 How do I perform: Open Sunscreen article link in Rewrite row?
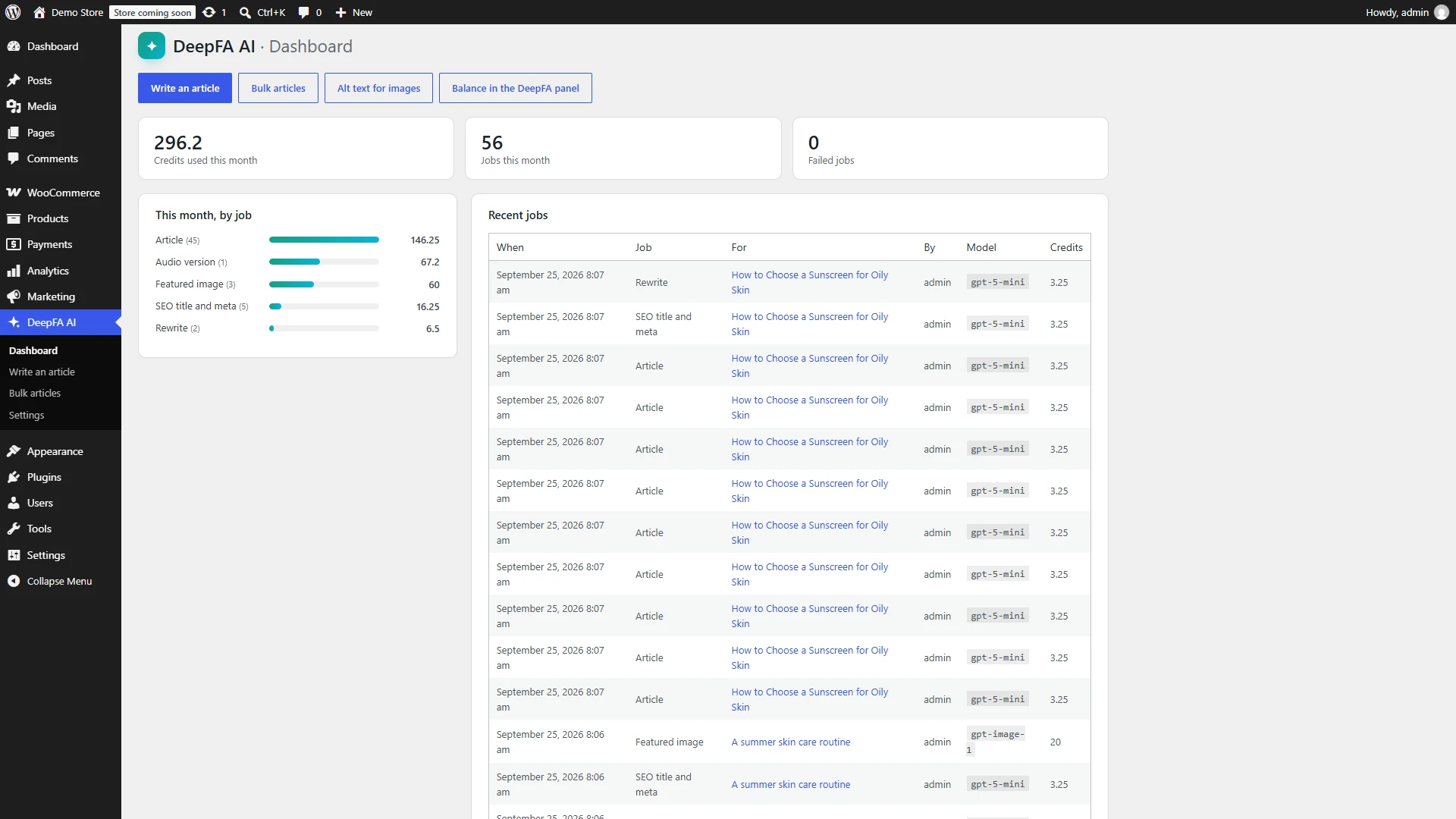[x=810, y=282]
